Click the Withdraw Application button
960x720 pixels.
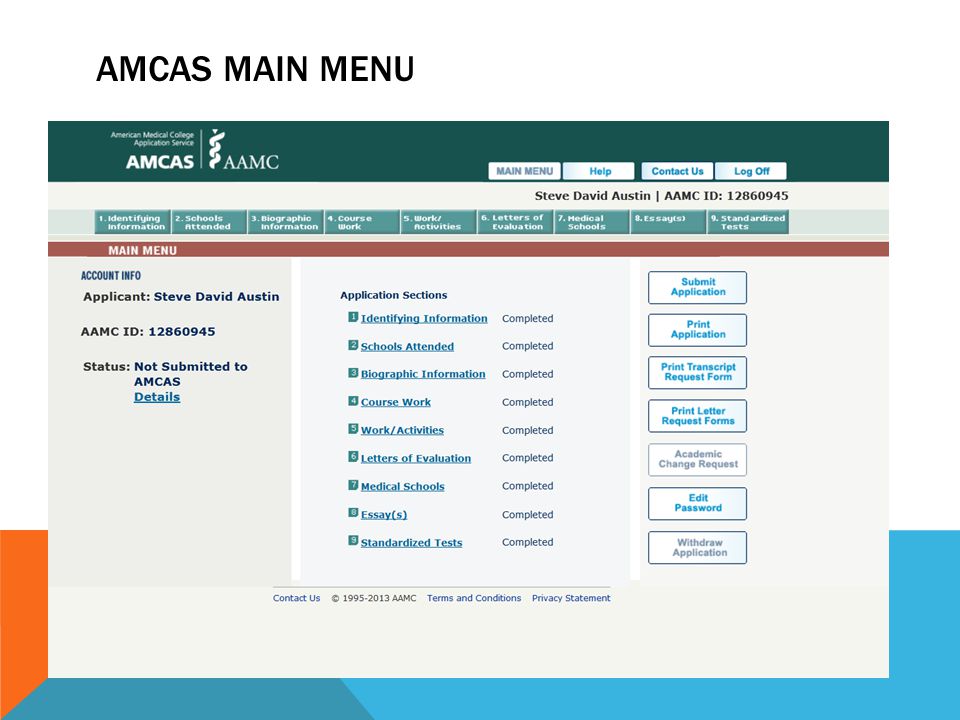(x=697, y=547)
